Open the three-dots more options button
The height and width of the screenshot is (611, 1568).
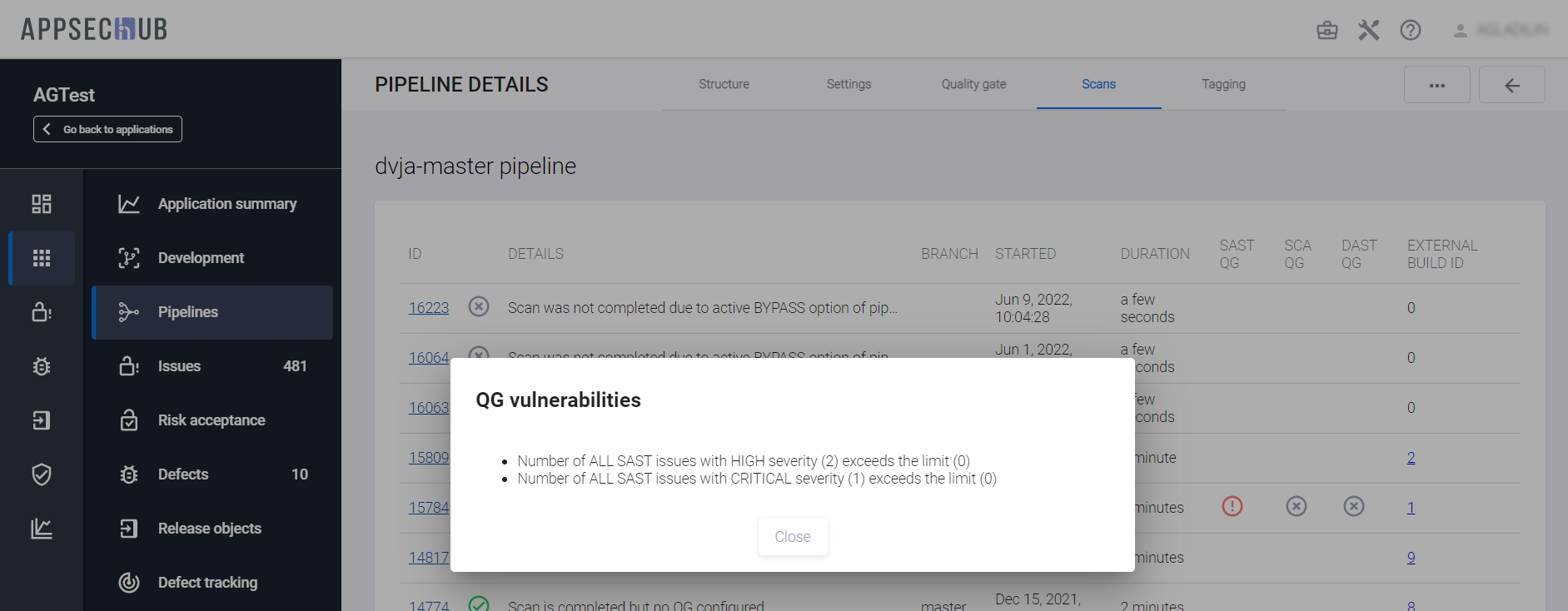click(x=1436, y=85)
